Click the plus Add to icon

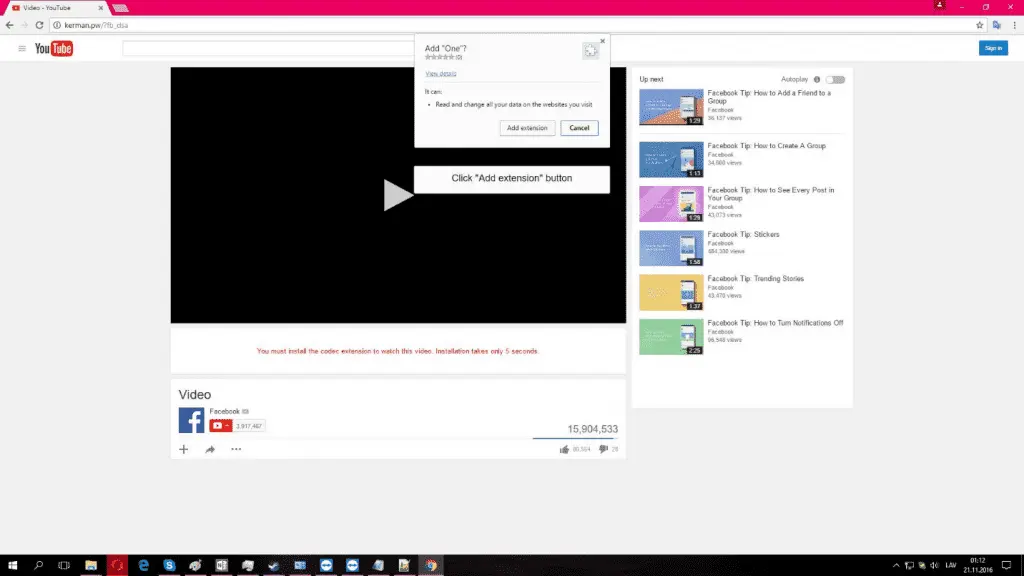[183, 450]
